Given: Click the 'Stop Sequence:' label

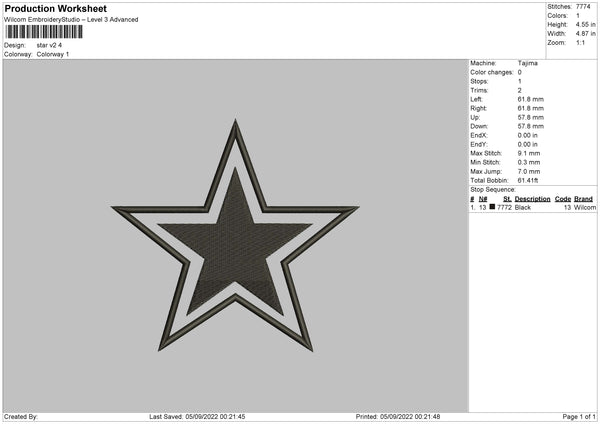Looking at the screenshot, I should coord(493,190).
